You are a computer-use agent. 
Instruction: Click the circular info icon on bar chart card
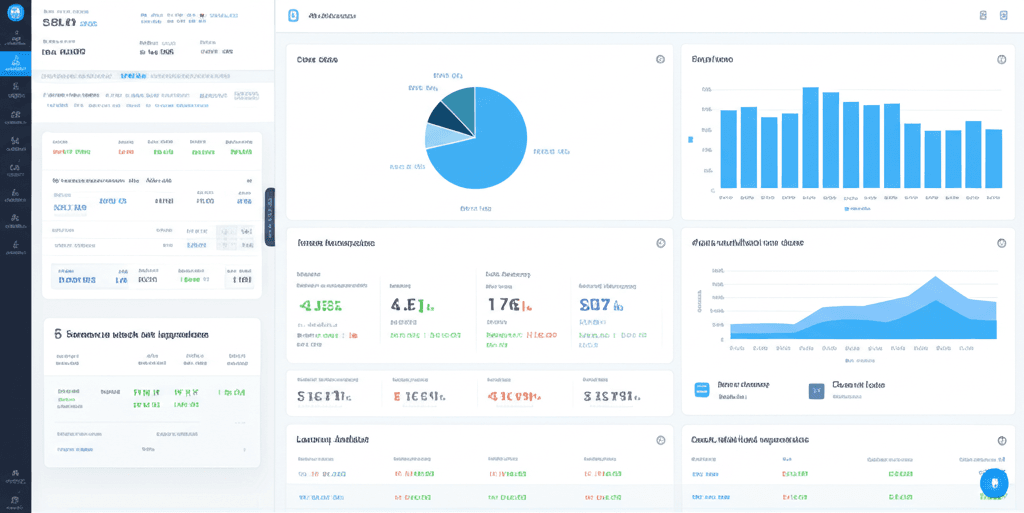coord(1001,59)
